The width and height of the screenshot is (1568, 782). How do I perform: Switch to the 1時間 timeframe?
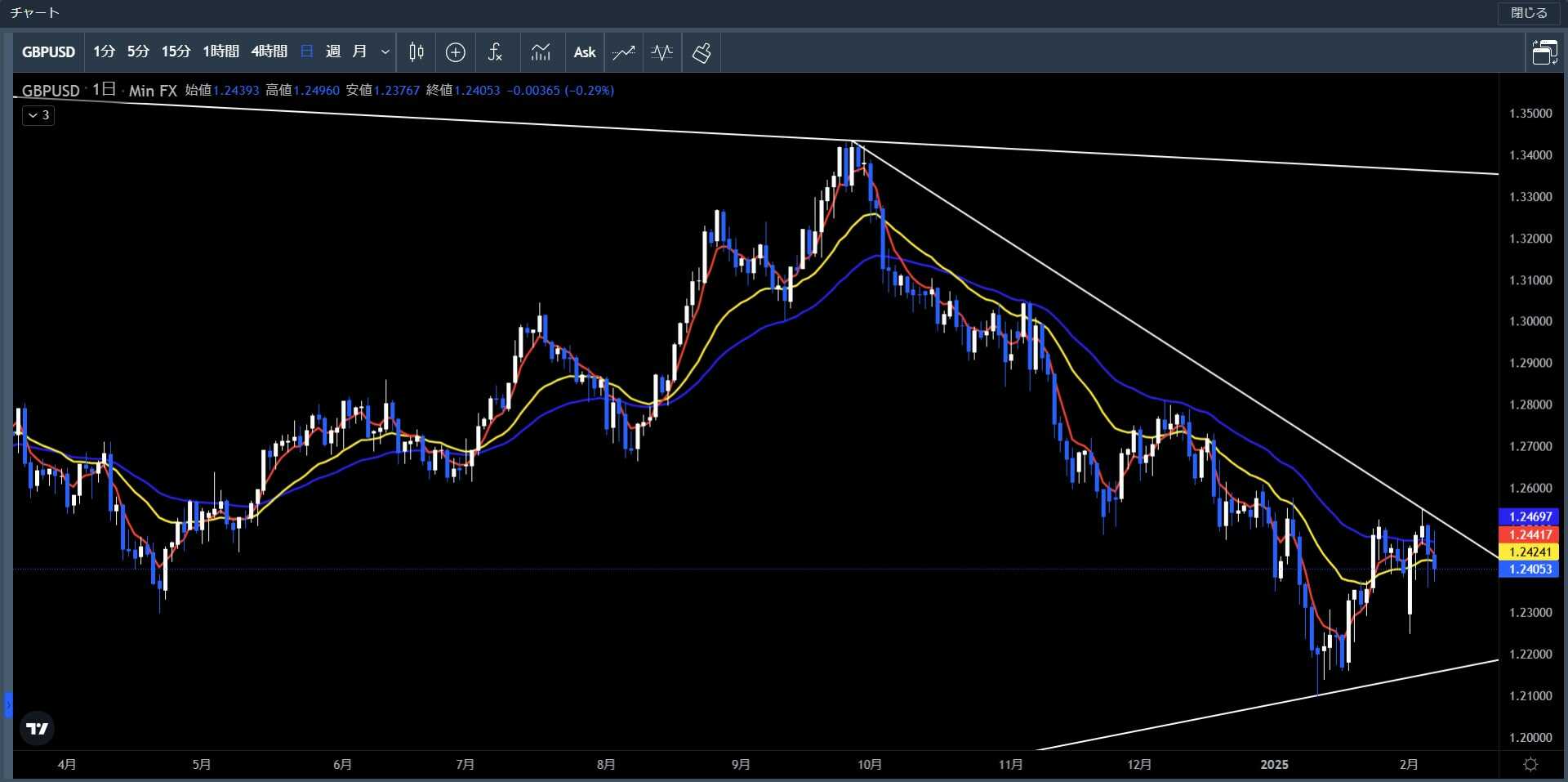coord(220,52)
